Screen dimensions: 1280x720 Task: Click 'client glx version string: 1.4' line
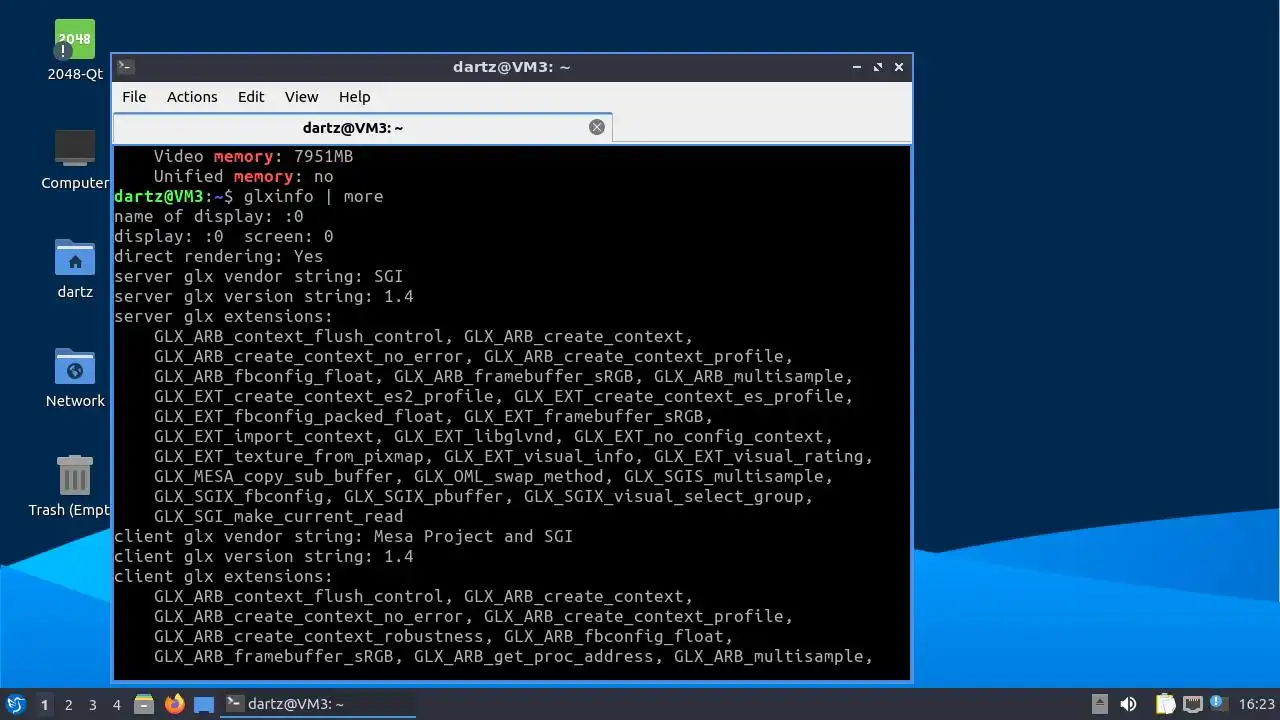click(264, 556)
